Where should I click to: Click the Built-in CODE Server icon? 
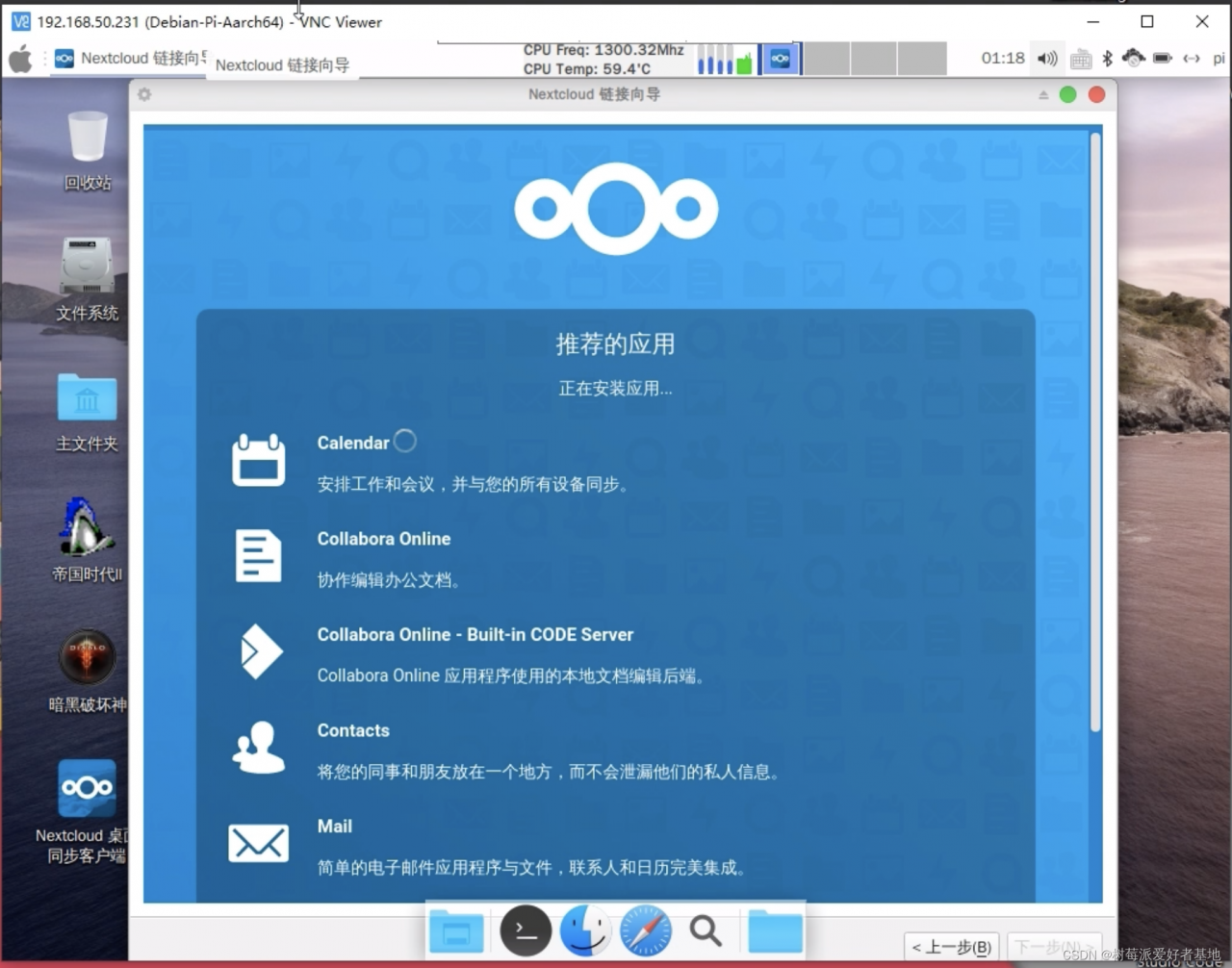261,651
